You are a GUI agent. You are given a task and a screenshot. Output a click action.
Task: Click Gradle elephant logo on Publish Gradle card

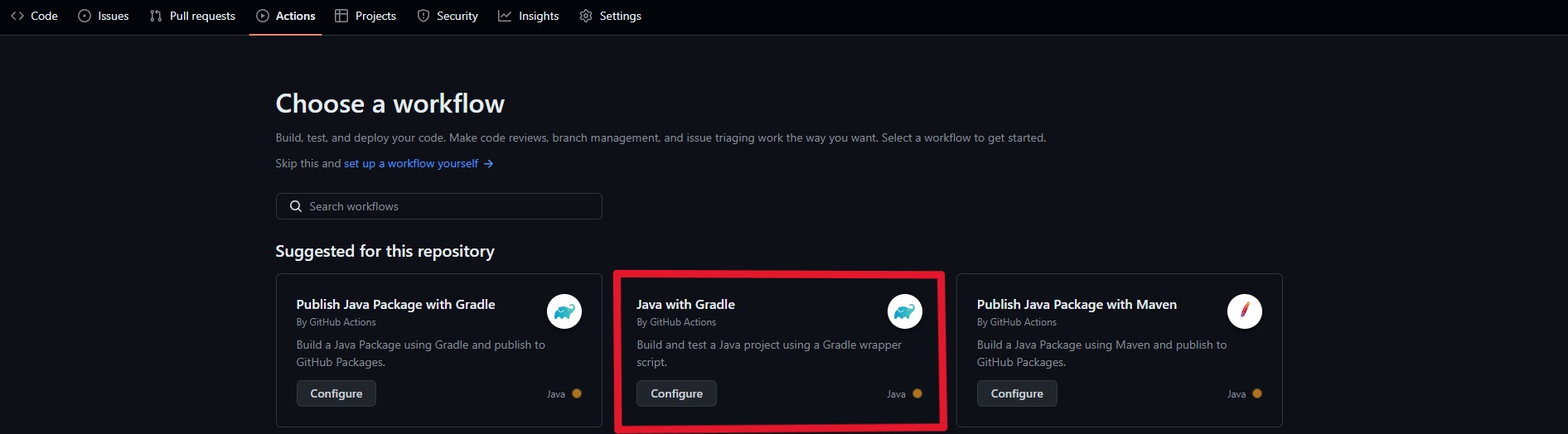click(x=564, y=311)
